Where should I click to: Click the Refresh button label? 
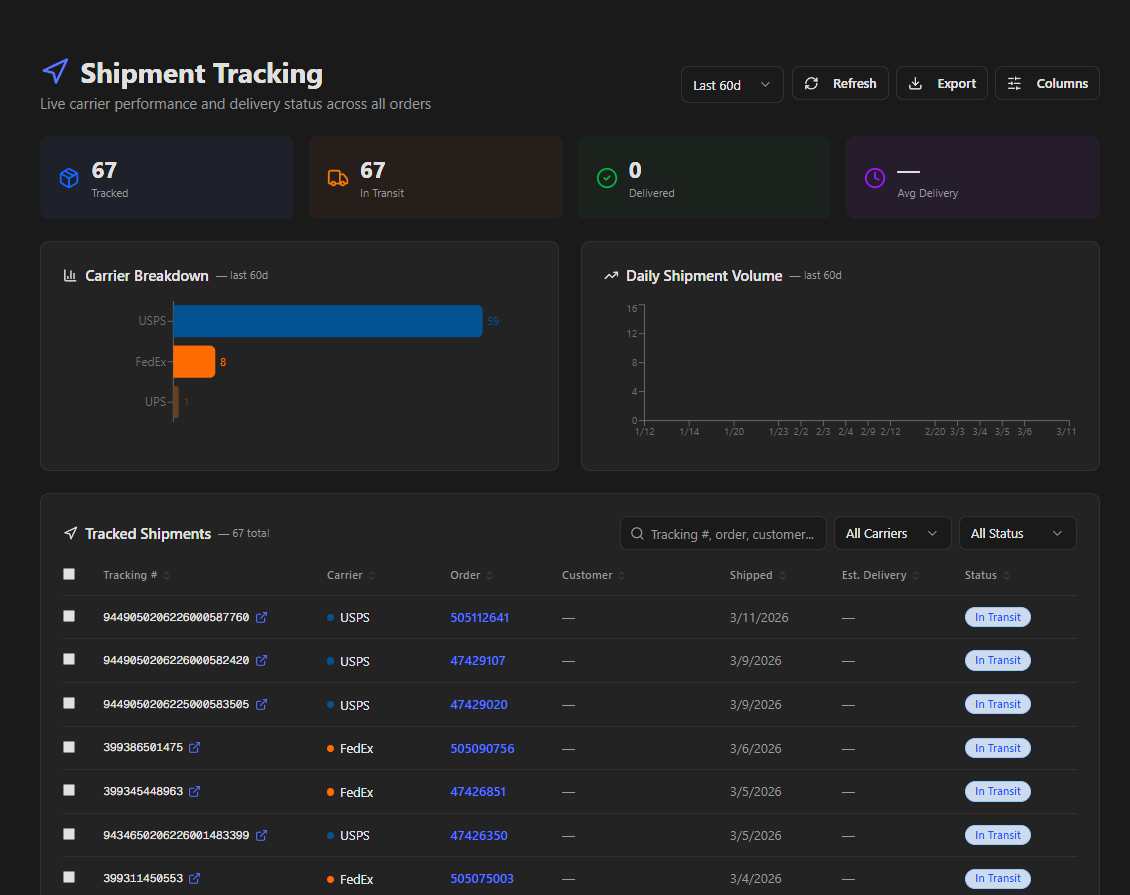click(855, 84)
